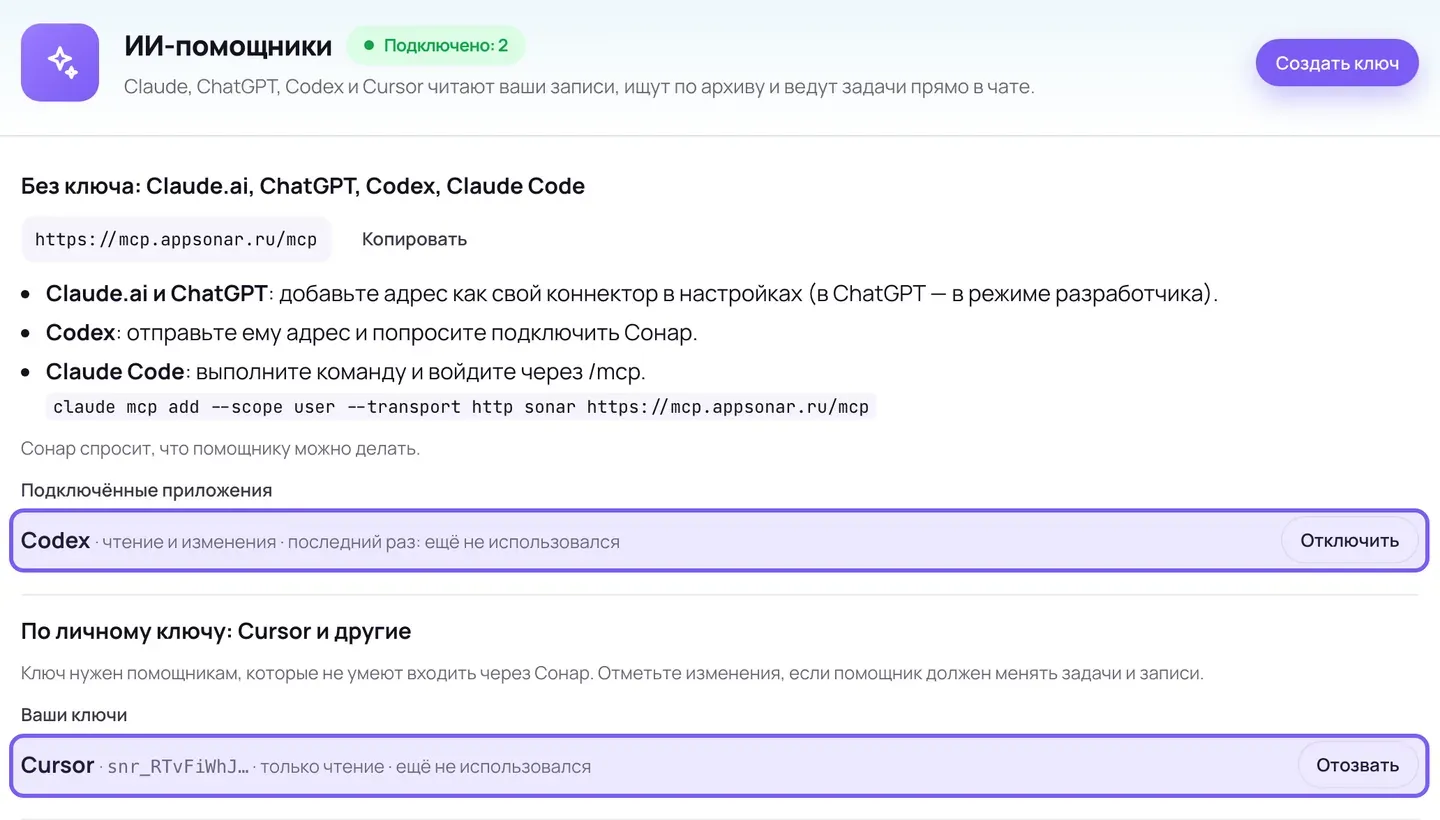1440x820 pixels.
Task: Click the Ваши ключи label
Action: 74,715
